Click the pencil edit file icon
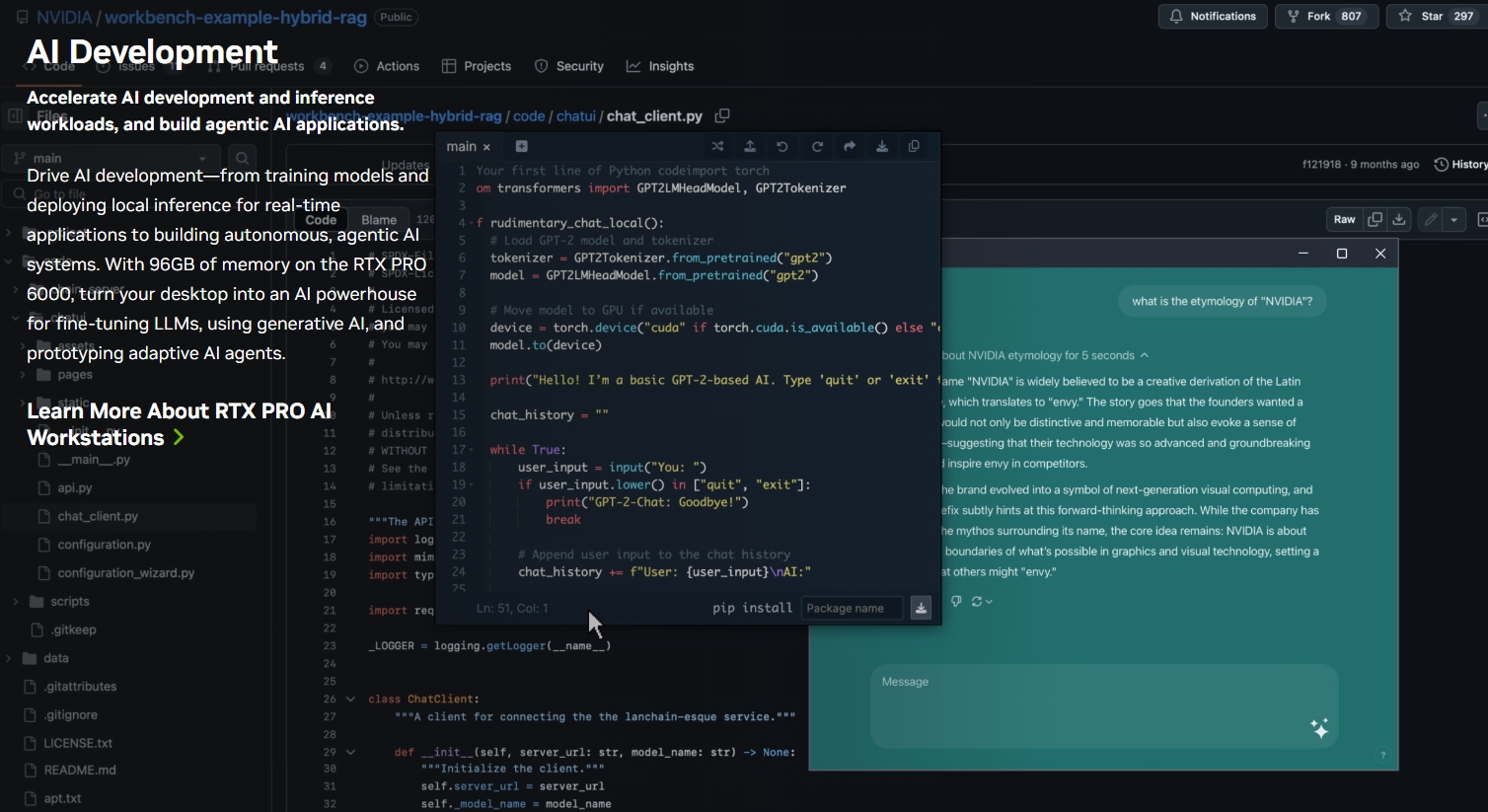 pos(1431,219)
